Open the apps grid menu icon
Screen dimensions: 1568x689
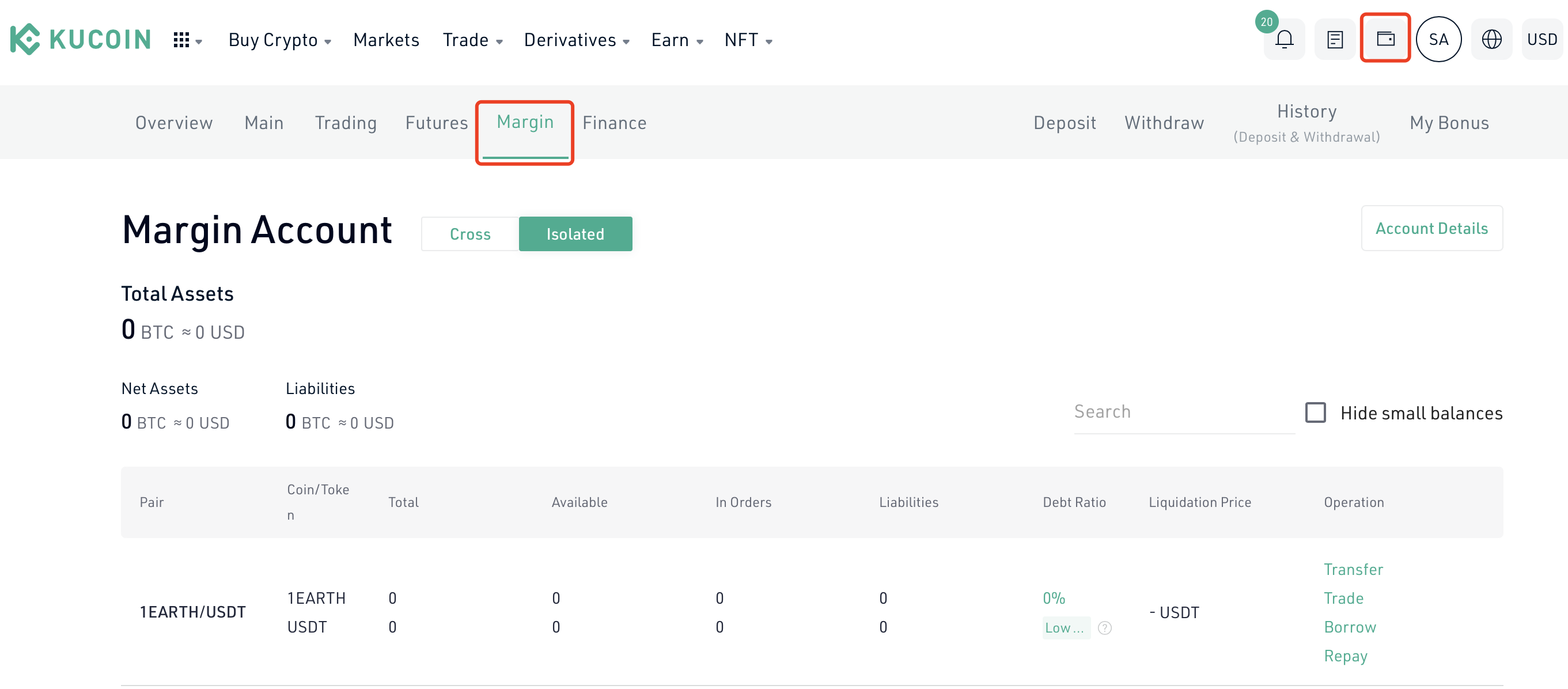point(181,40)
